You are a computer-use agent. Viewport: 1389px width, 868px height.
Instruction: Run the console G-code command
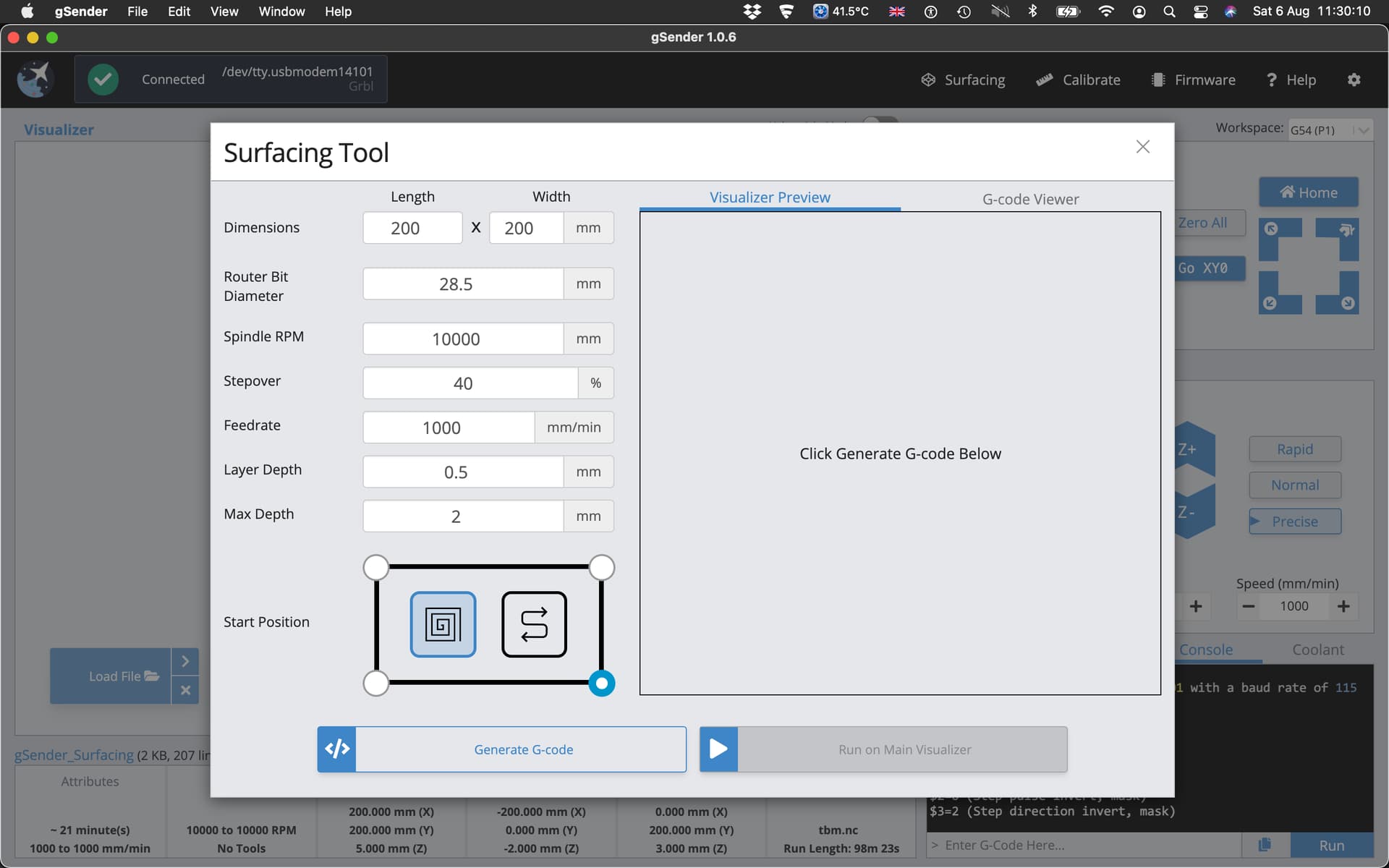(x=1331, y=845)
